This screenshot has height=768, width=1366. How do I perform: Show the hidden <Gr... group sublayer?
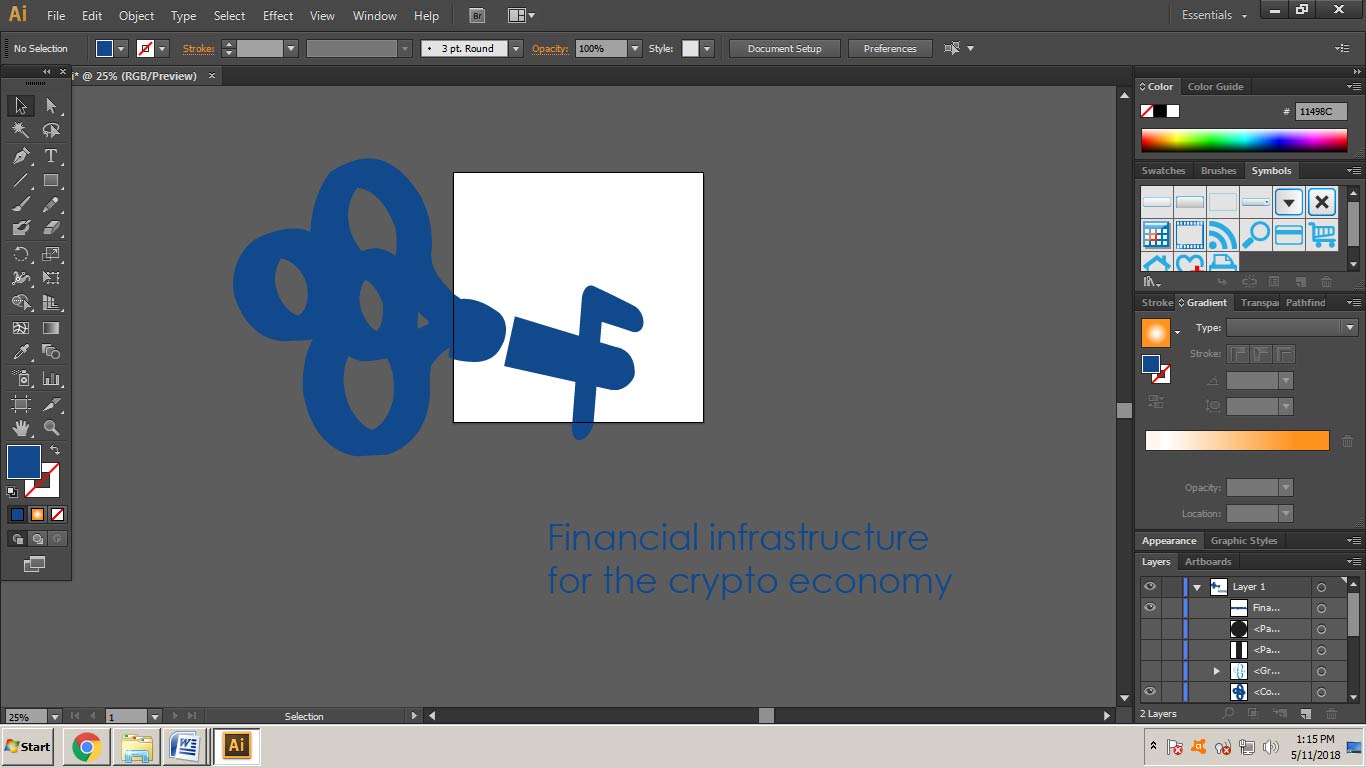point(1150,671)
